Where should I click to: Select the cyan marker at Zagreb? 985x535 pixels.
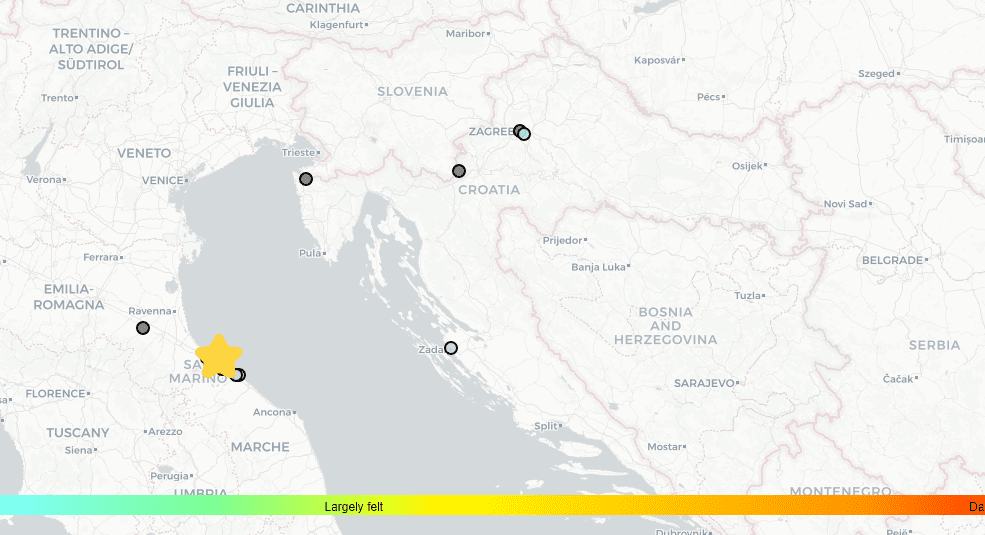(x=524, y=134)
